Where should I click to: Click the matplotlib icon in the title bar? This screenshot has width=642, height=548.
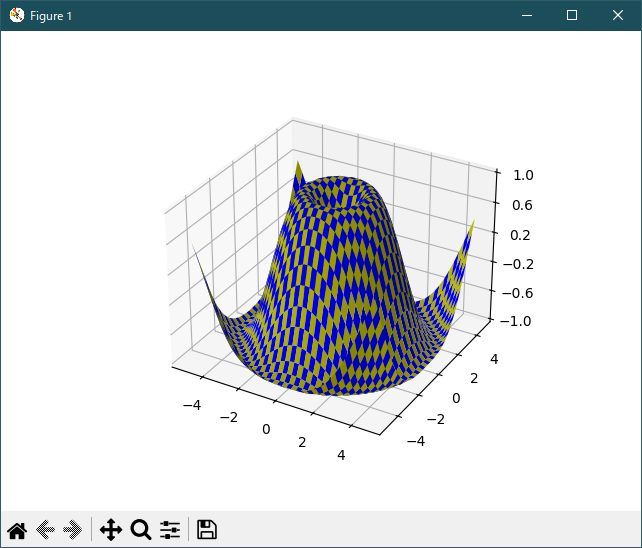coord(16,15)
